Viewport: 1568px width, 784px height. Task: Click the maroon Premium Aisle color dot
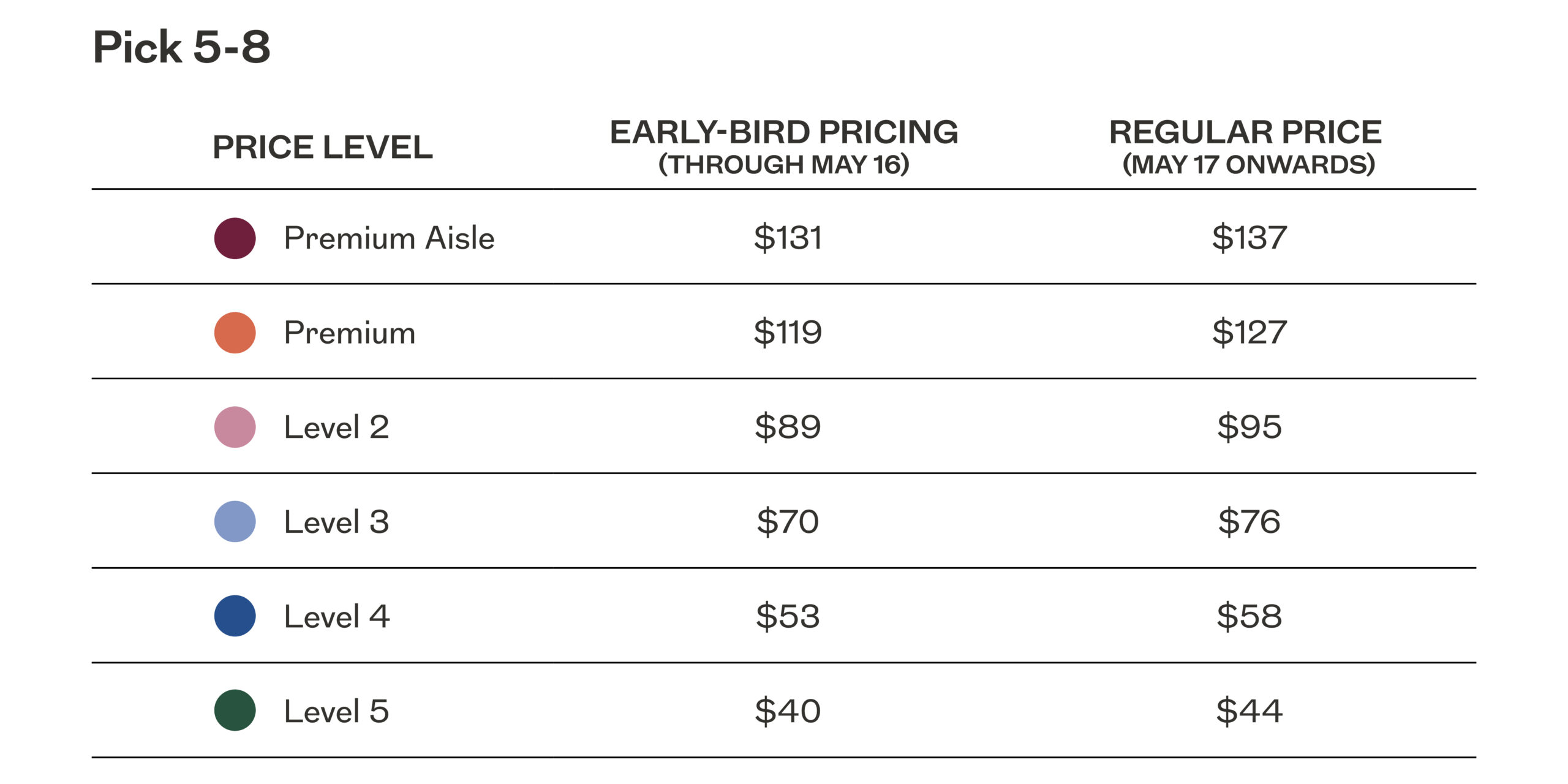[235, 238]
